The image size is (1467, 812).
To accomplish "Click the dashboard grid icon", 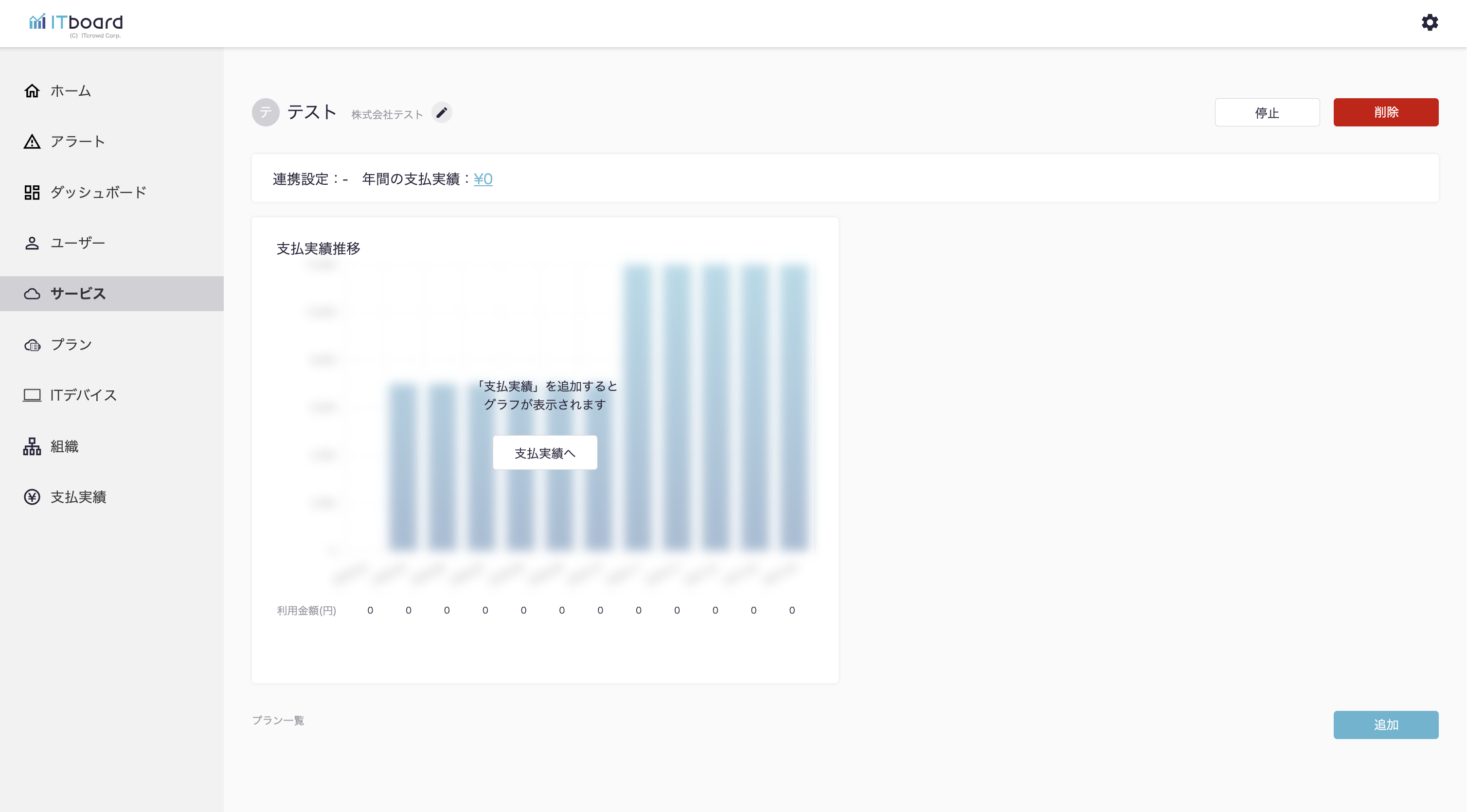I will point(32,193).
